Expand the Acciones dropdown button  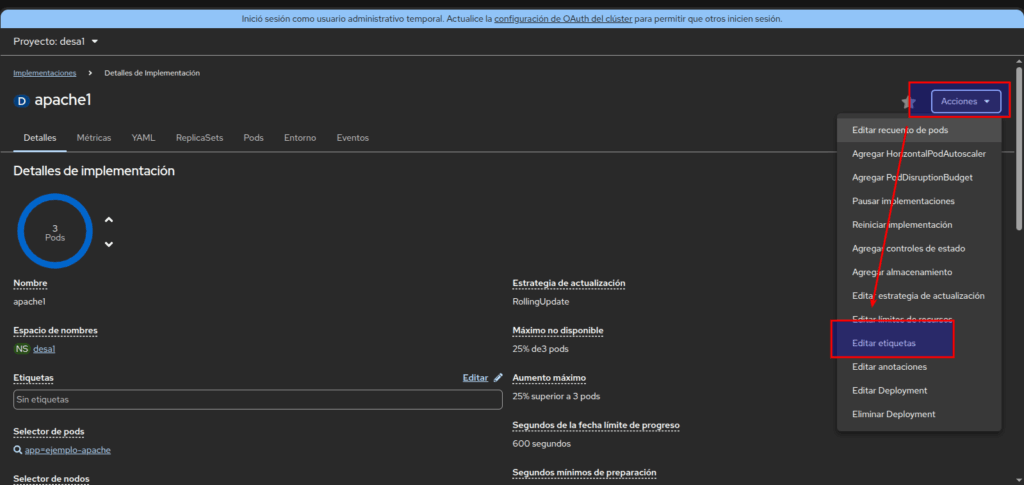[x=965, y=101]
